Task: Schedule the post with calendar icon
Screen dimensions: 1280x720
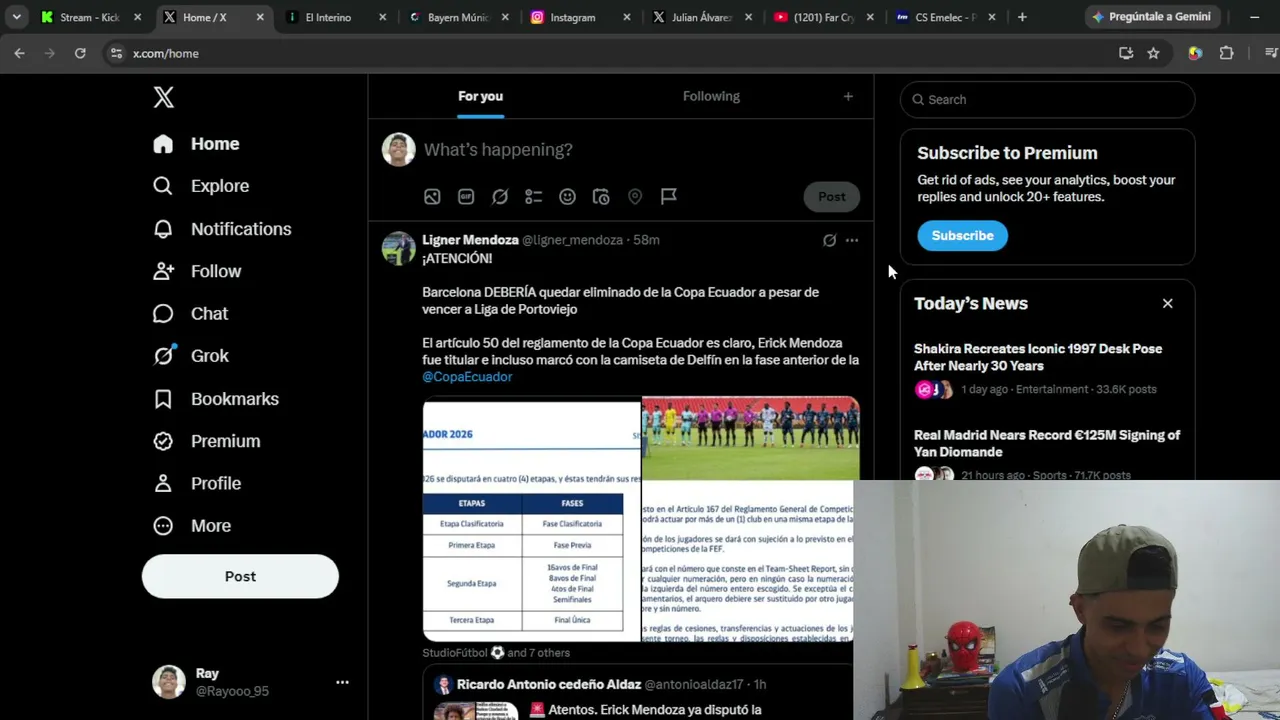Action: (601, 197)
